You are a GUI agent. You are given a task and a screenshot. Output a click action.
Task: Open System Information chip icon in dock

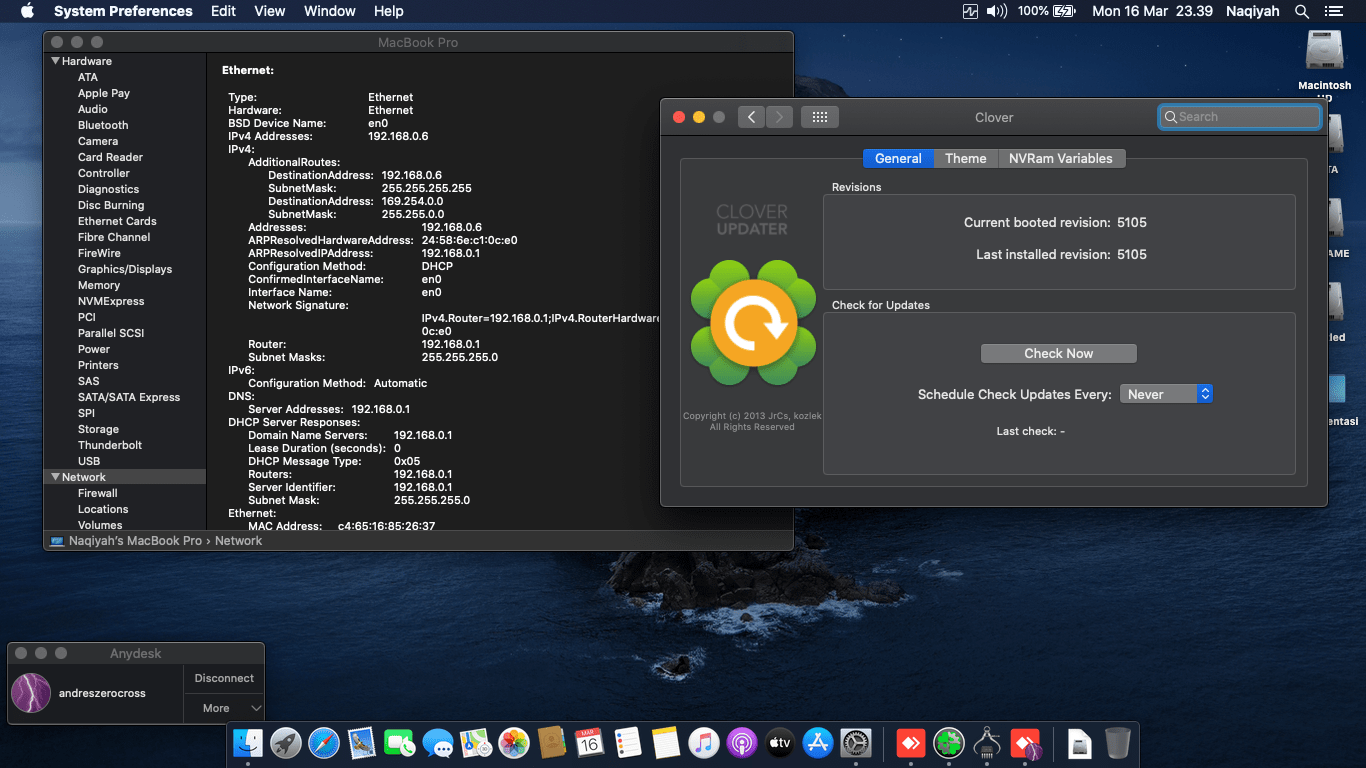[987, 743]
